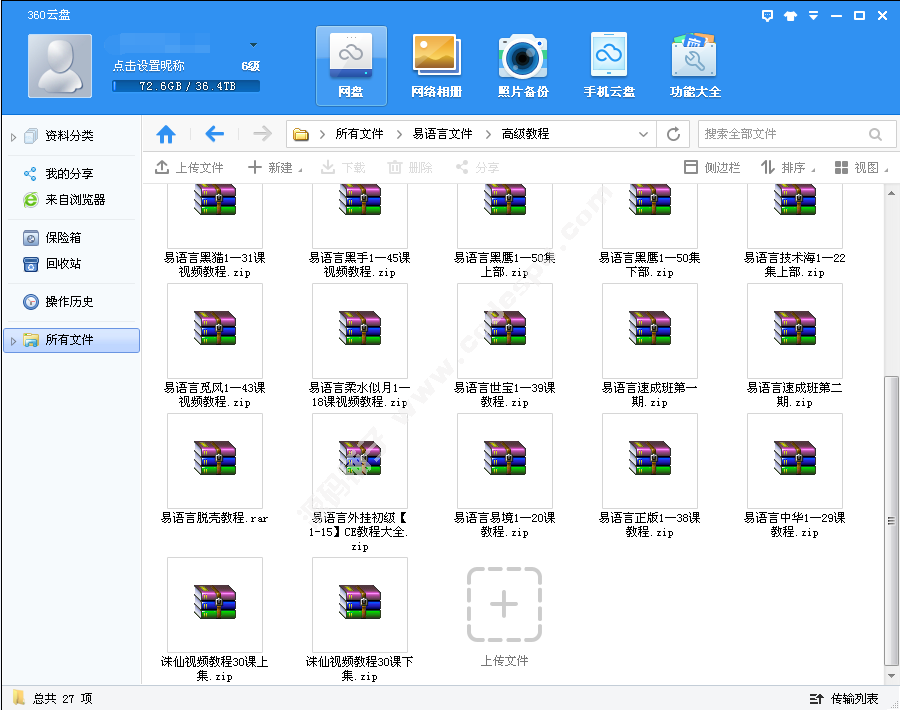Image resolution: width=900 pixels, height=710 pixels.
Task: Select 易语言觅风1—43课视频教程.zip archive icon
Action: [x=215, y=328]
